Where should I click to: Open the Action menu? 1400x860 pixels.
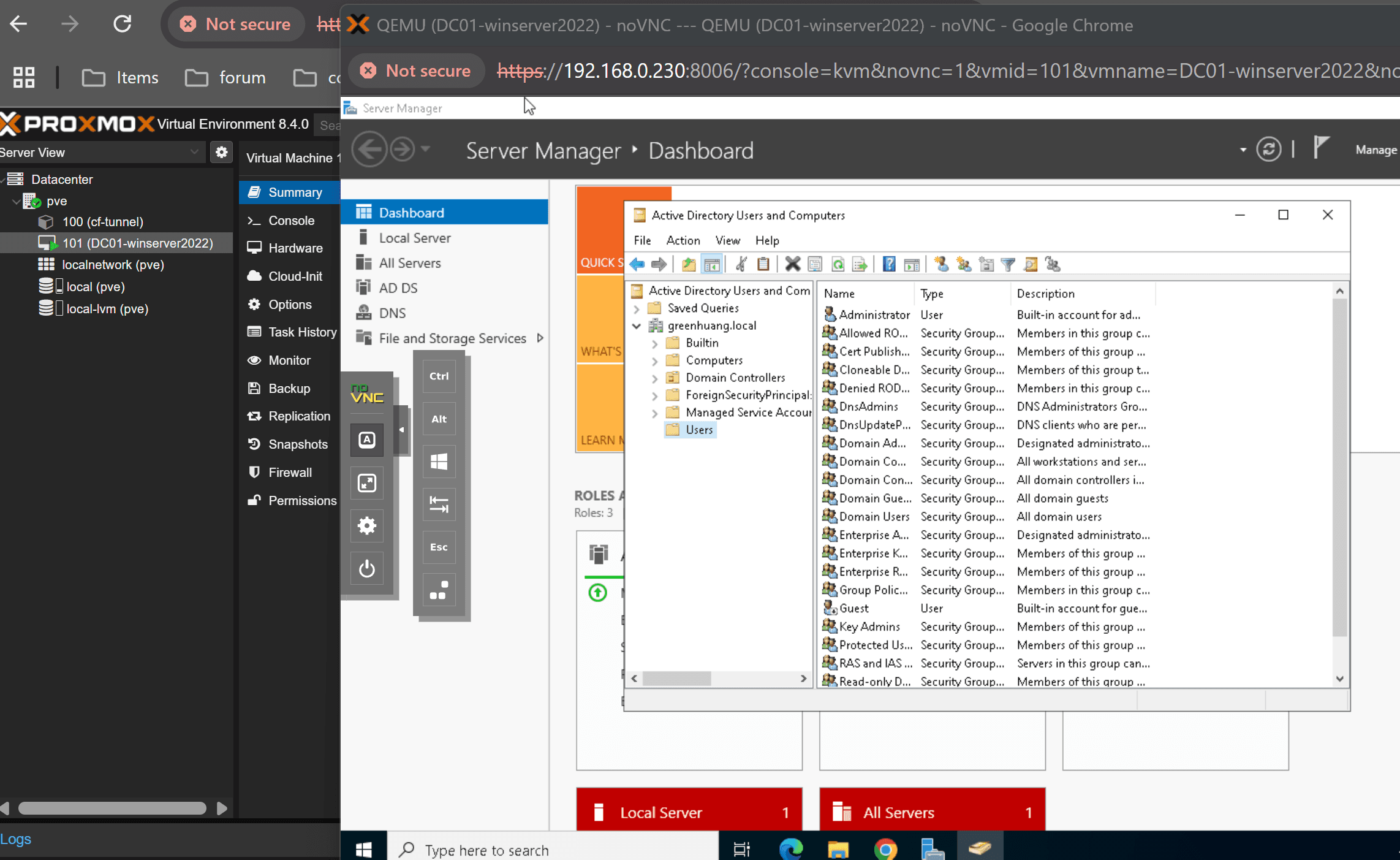coord(683,240)
